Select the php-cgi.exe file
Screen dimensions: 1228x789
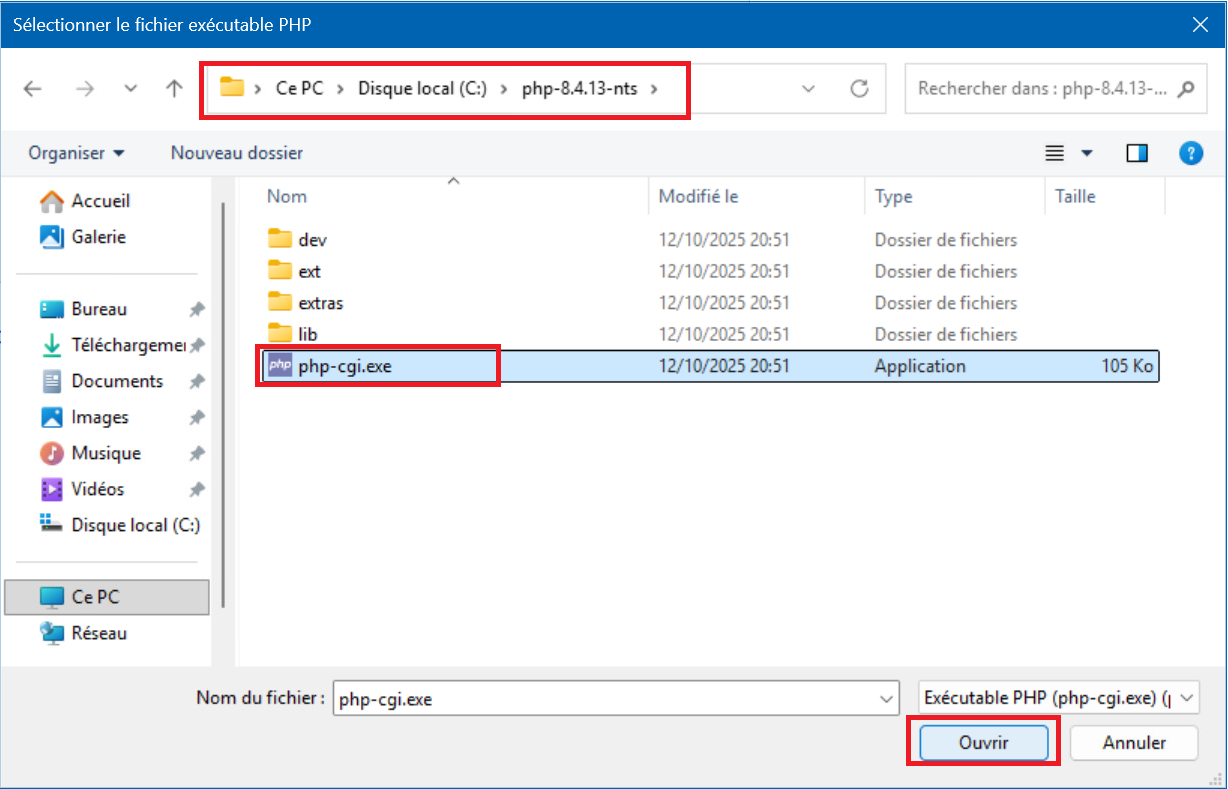tap(345, 366)
